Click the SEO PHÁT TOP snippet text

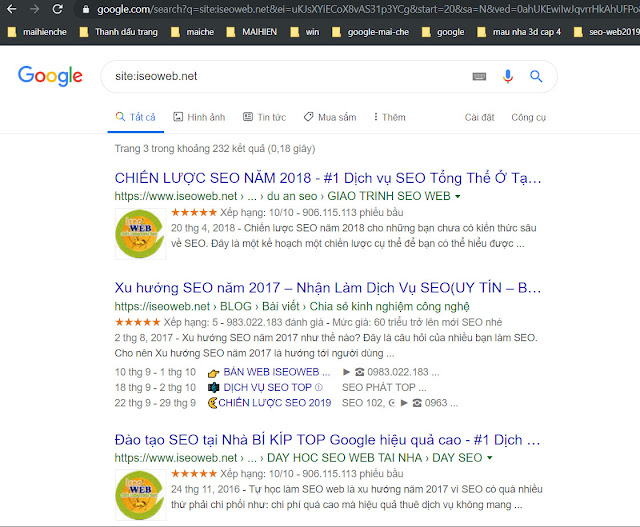pyautogui.click(x=384, y=387)
